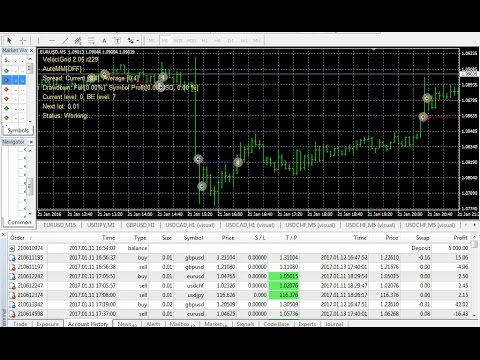Screen dimensions: 480x360
Task: Open the Arrows tool dropdown arrow
Action: point(138,41)
